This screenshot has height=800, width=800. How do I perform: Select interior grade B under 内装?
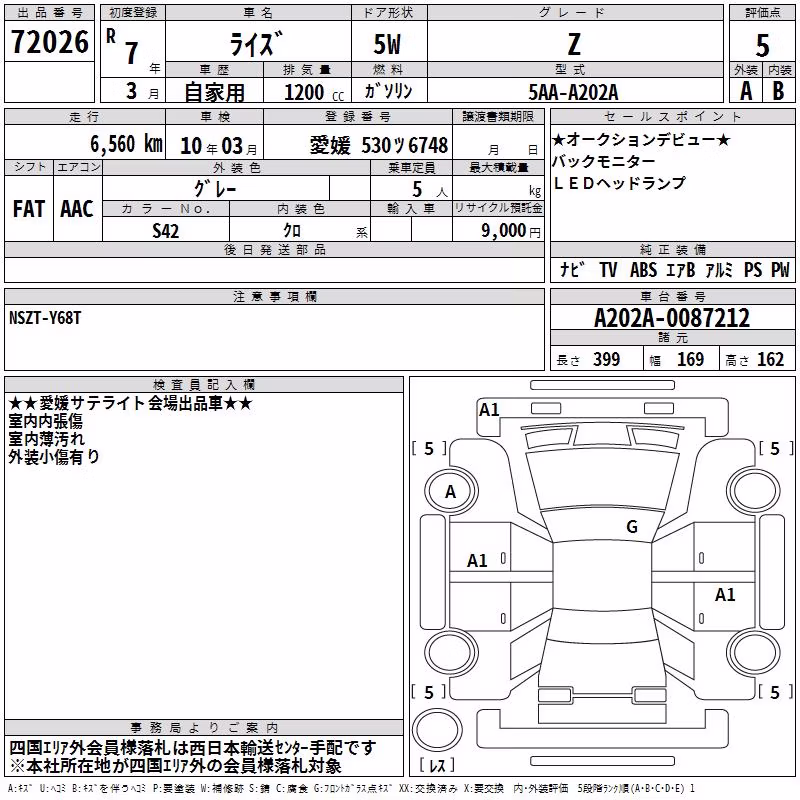778,91
